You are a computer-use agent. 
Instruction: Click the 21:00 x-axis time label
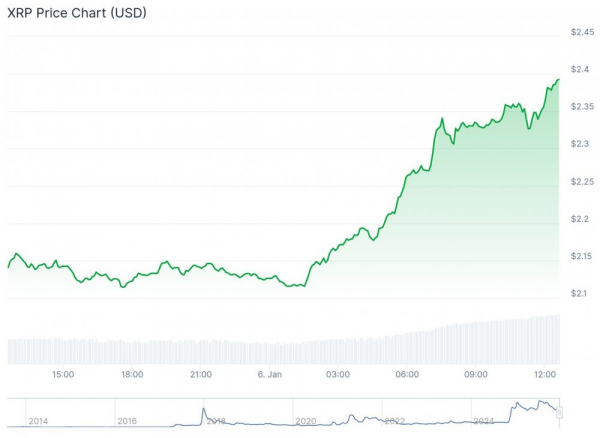201,374
